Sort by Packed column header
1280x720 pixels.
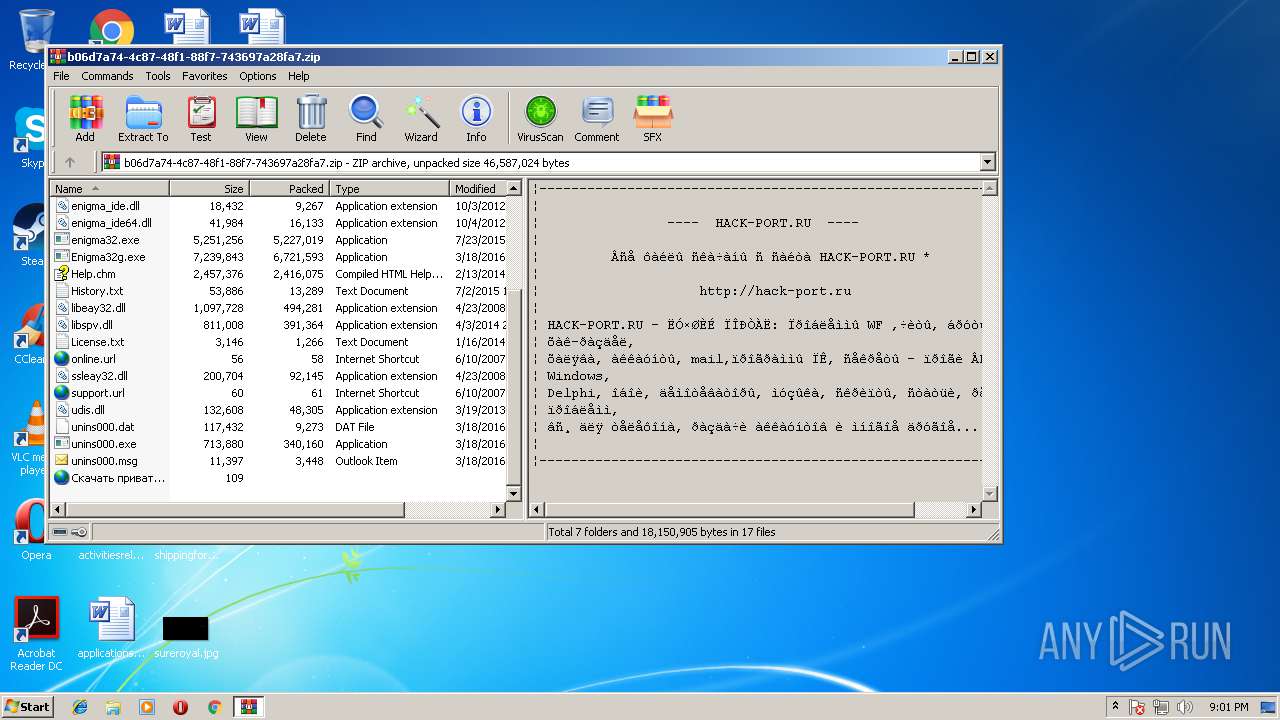[289, 188]
